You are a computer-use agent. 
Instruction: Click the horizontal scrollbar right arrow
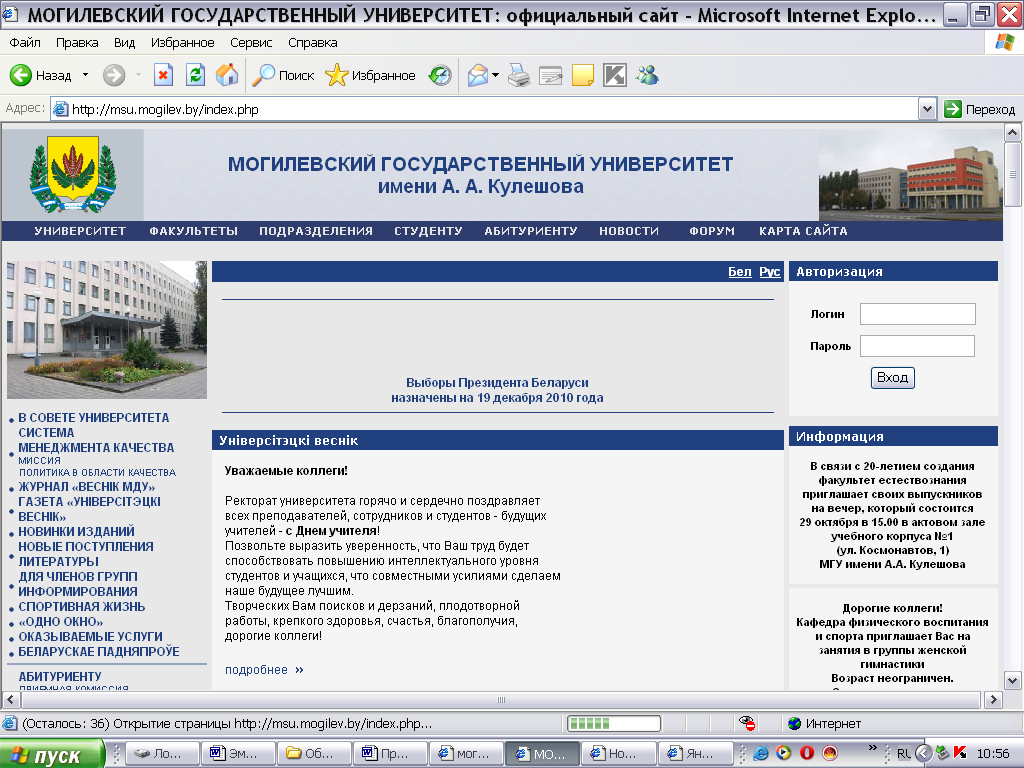tap(993, 699)
